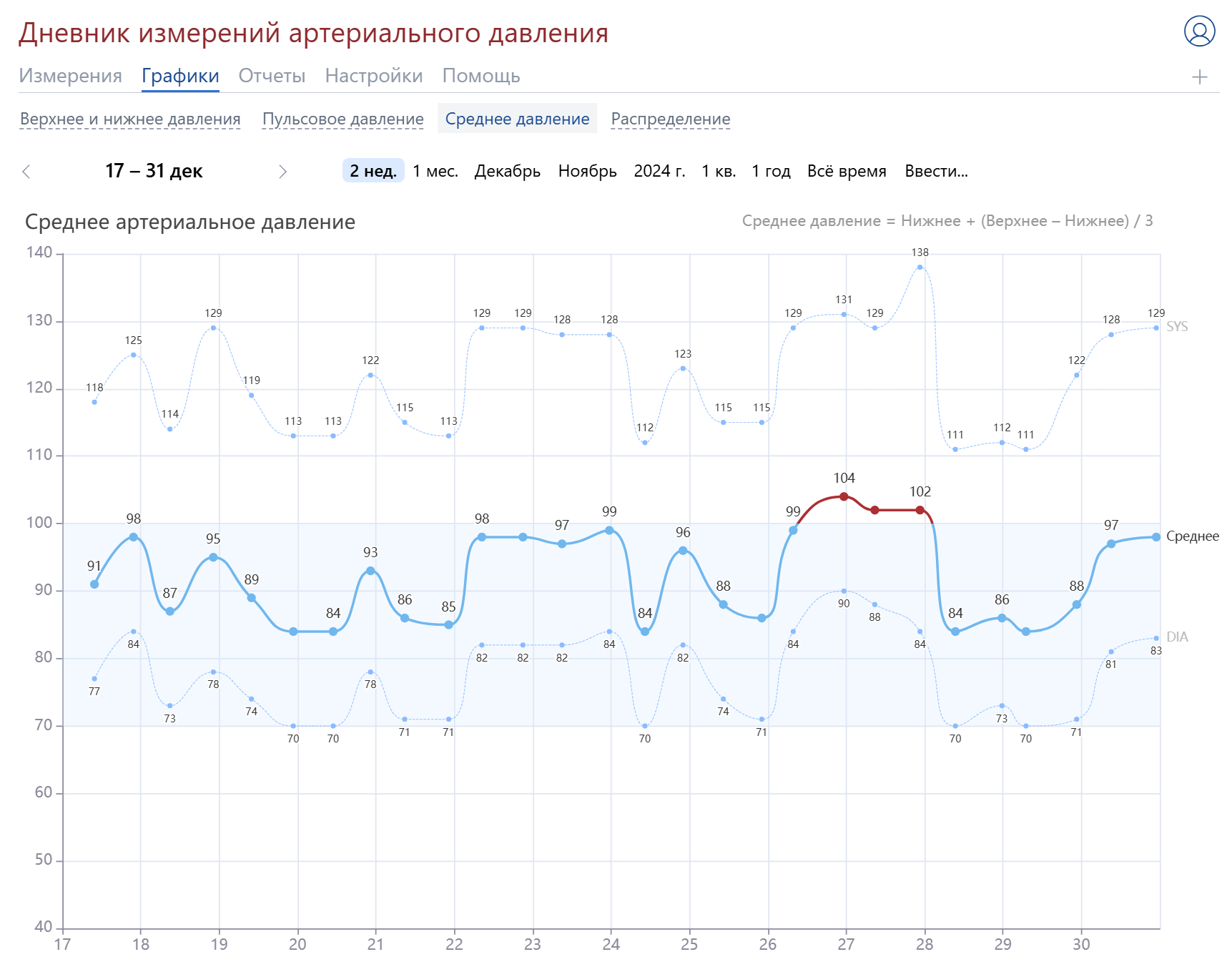Select the 1 кв. period
The width and height of the screenshot is (1232, 972).
click(719, 171)
